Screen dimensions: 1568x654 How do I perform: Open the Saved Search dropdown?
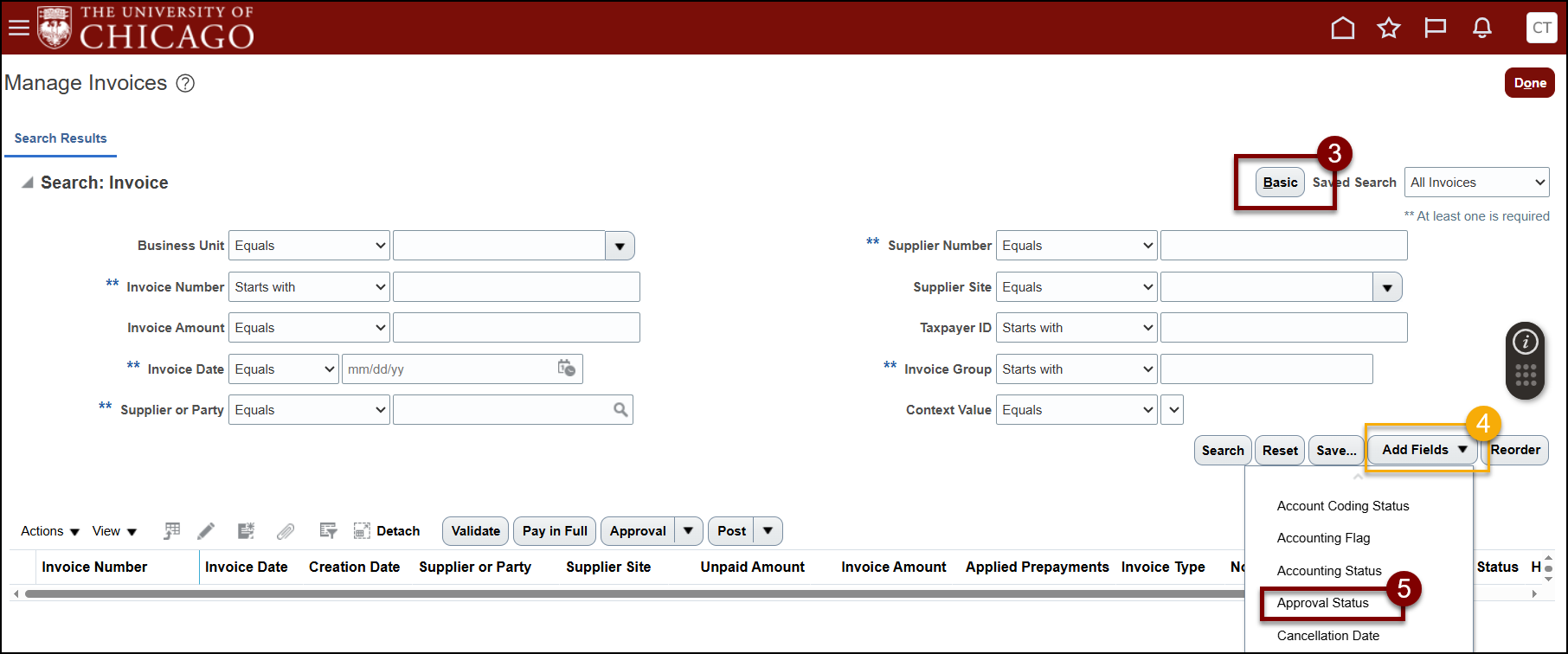(x=1476, y=183)
